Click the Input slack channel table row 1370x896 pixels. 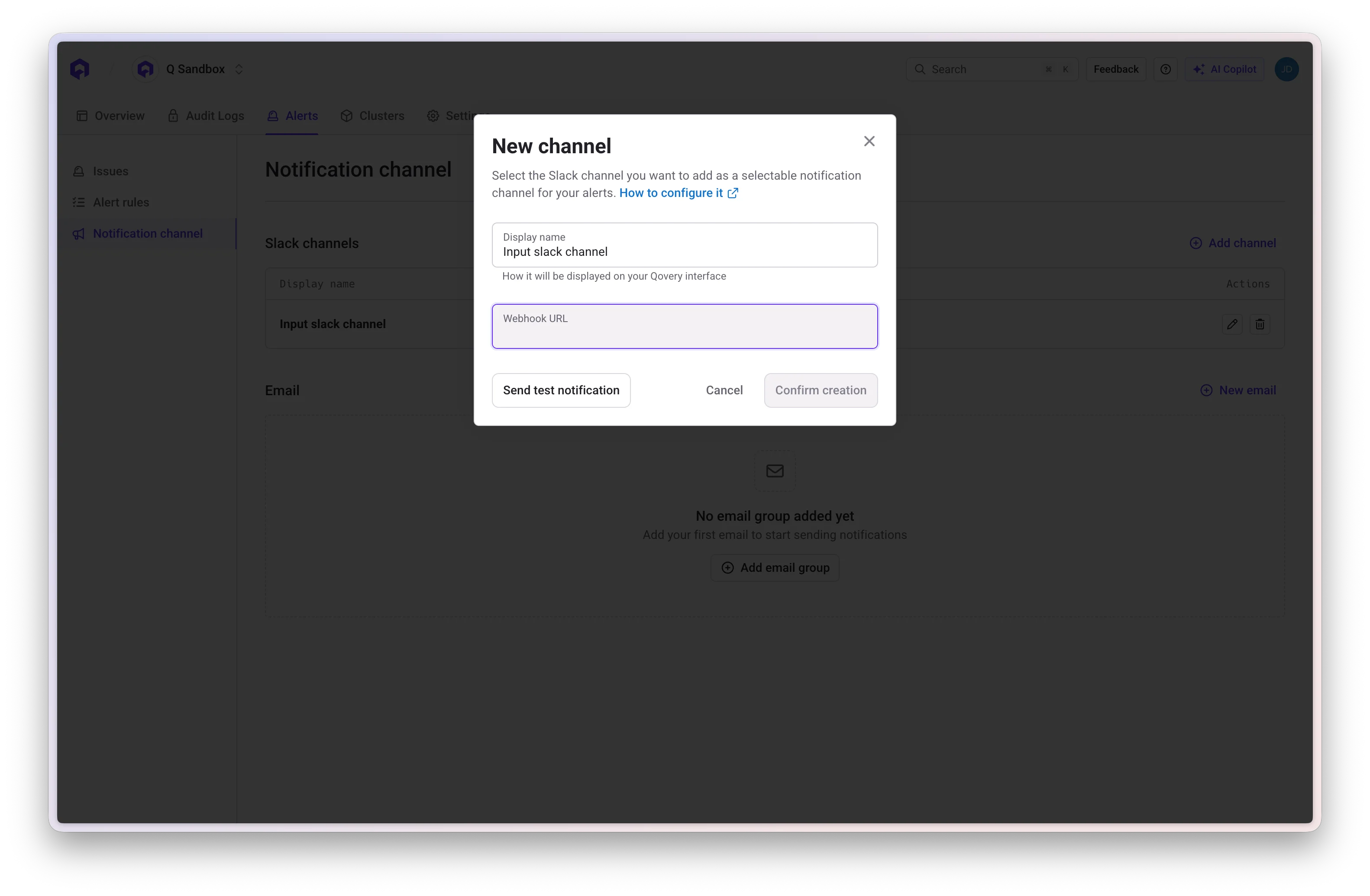pos(775,324)
